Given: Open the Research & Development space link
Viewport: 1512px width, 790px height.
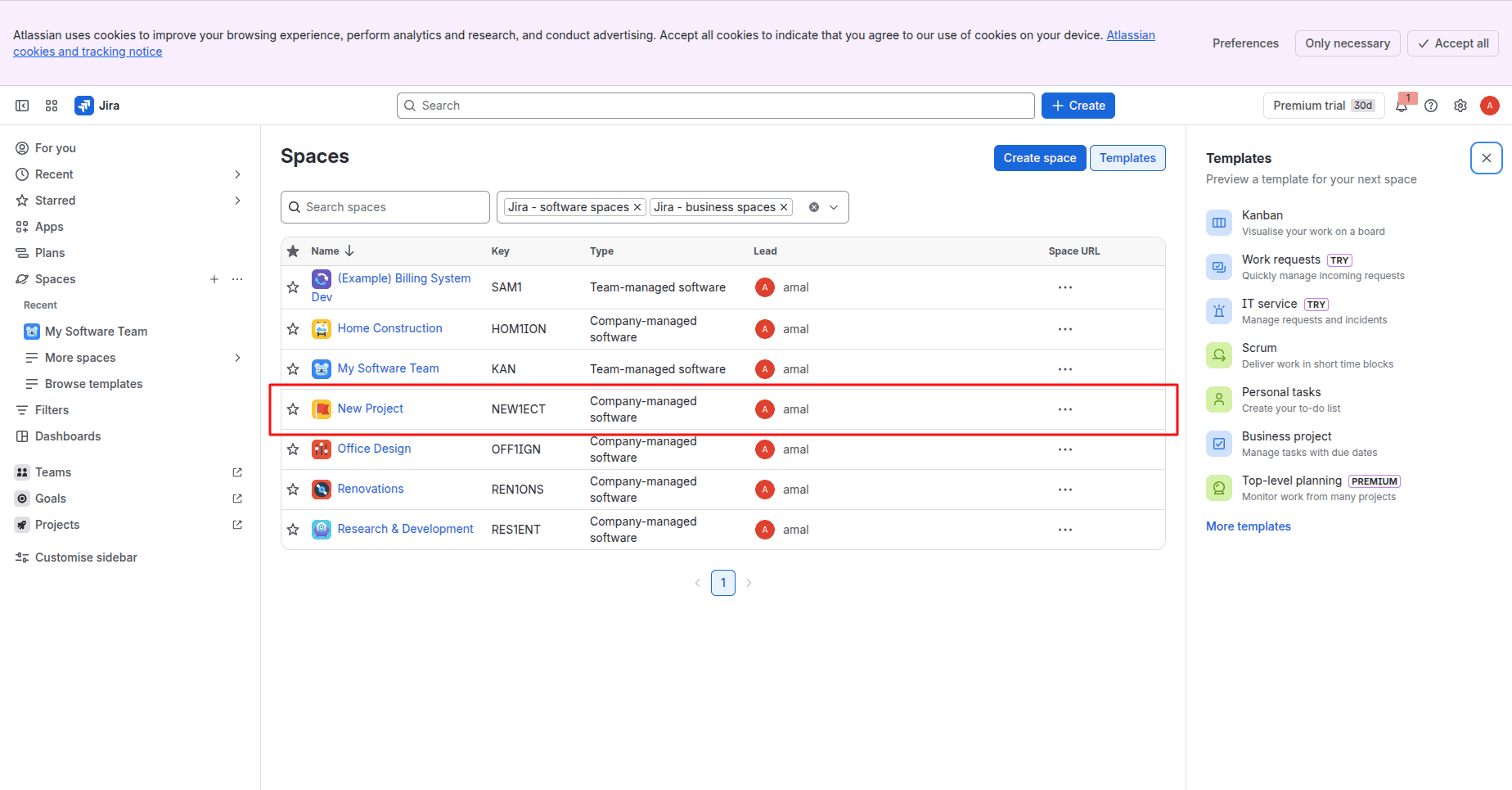Looking at the screenshot, I should 405,529.
